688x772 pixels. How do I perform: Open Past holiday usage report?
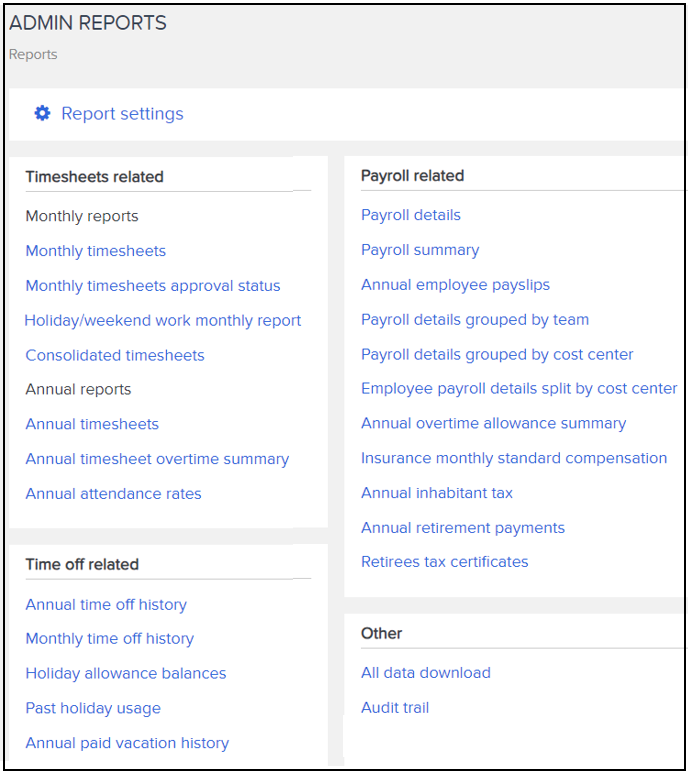pyautogui.click(x=93, y=708)
